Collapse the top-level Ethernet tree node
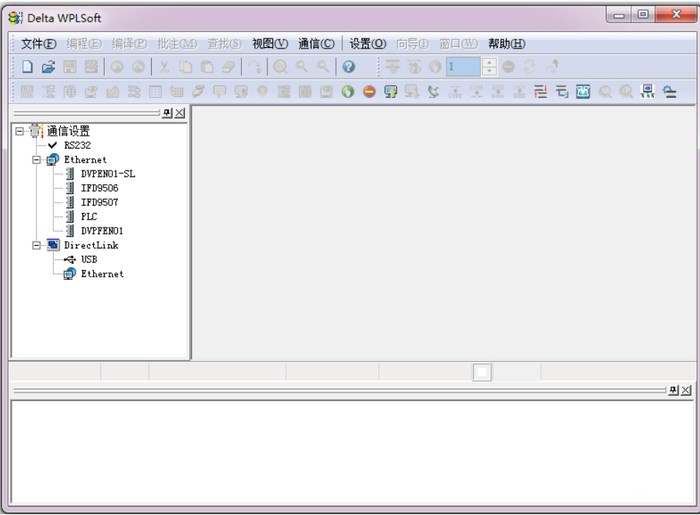 (x=36, y=159)
